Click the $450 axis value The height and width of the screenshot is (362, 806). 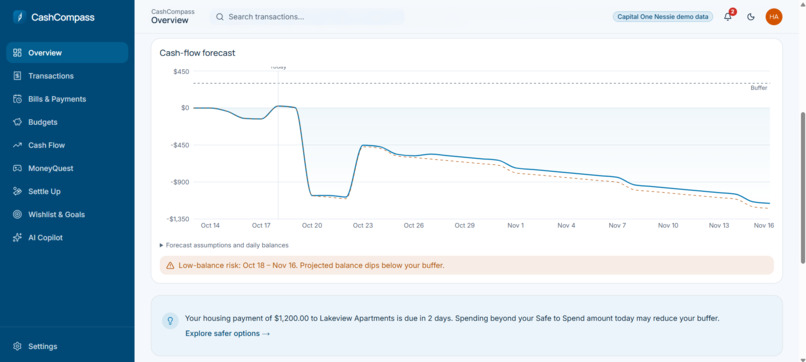181,71
